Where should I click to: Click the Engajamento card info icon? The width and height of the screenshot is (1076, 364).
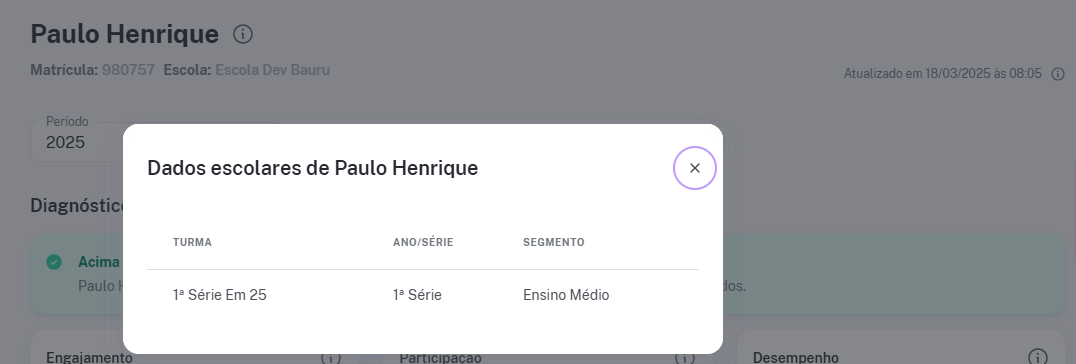tap(331, 358)
